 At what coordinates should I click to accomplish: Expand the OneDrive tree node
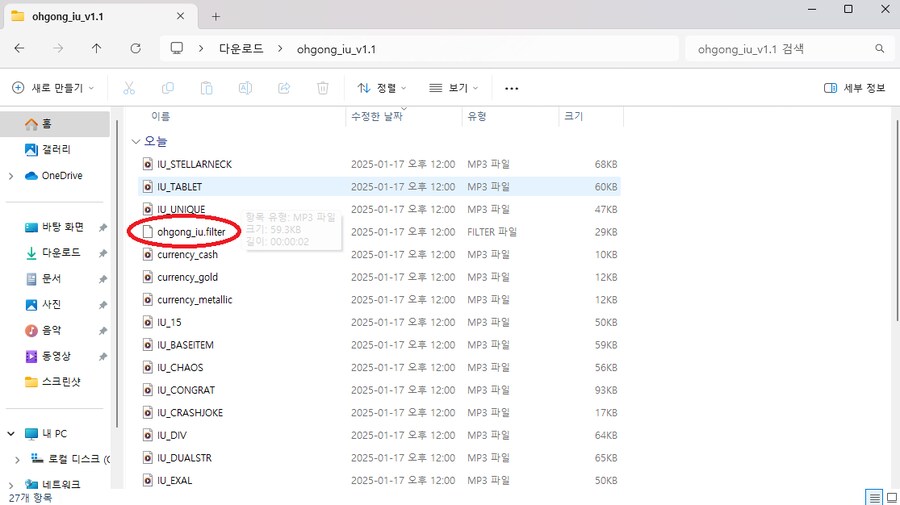(x=11, y=176)
